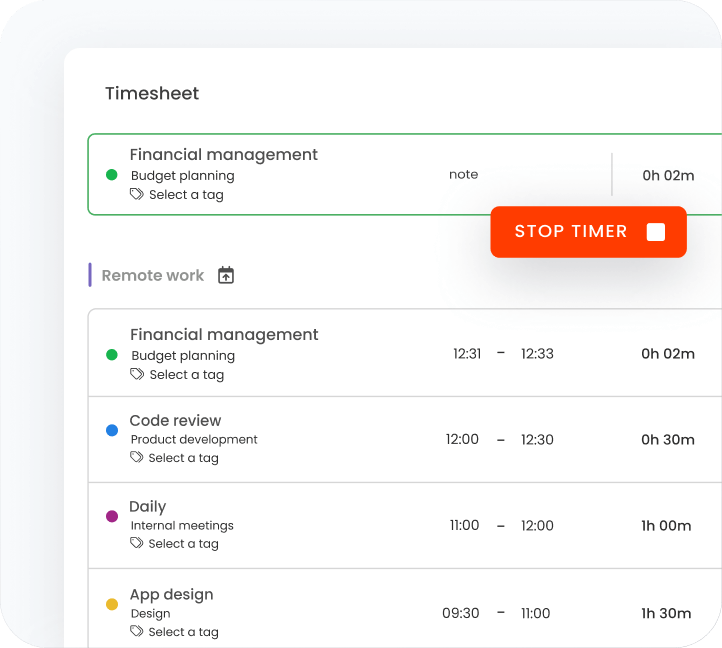The width and height of the screenshot is (722, 648).
Task: Click tag icon under App design
Action: point(137,632)
